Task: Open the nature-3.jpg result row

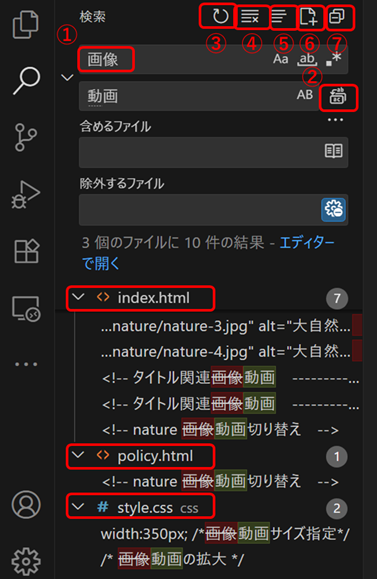Action: click(x=226, y=326)
